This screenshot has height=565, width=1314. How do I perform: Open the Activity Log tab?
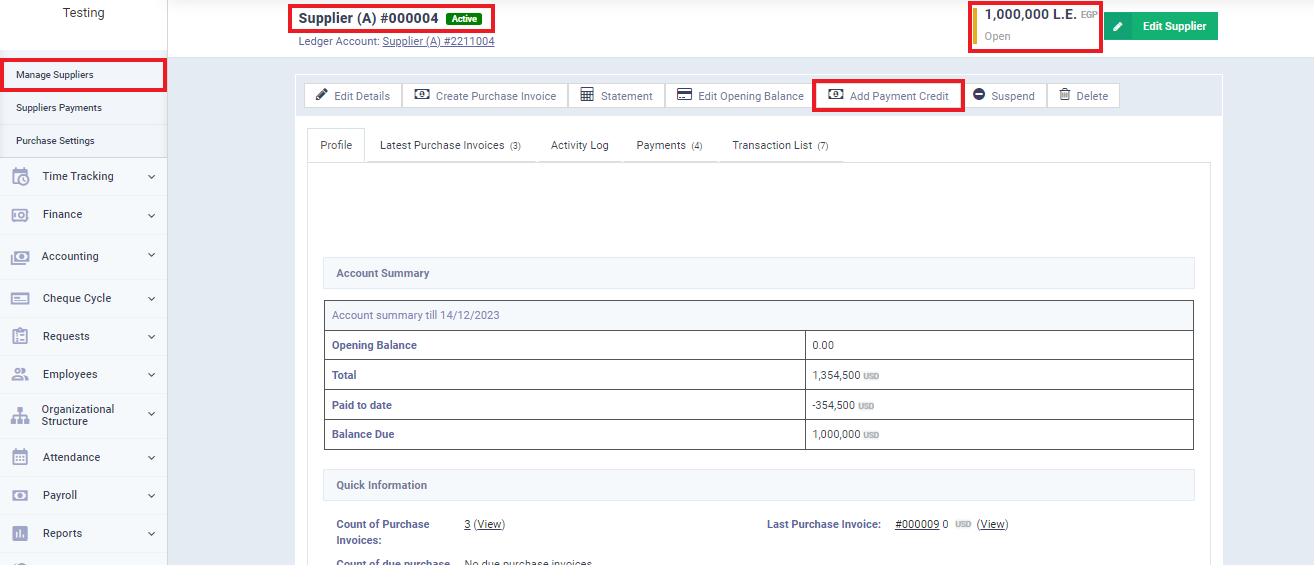[579, 146]
